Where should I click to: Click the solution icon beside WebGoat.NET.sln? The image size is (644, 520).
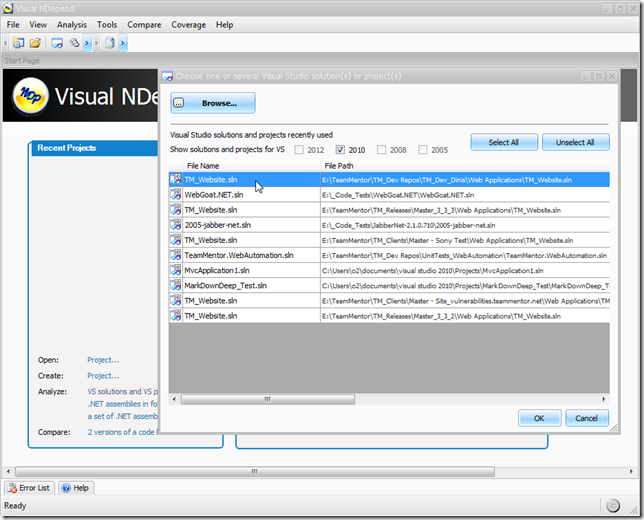(x=176, y=195)
